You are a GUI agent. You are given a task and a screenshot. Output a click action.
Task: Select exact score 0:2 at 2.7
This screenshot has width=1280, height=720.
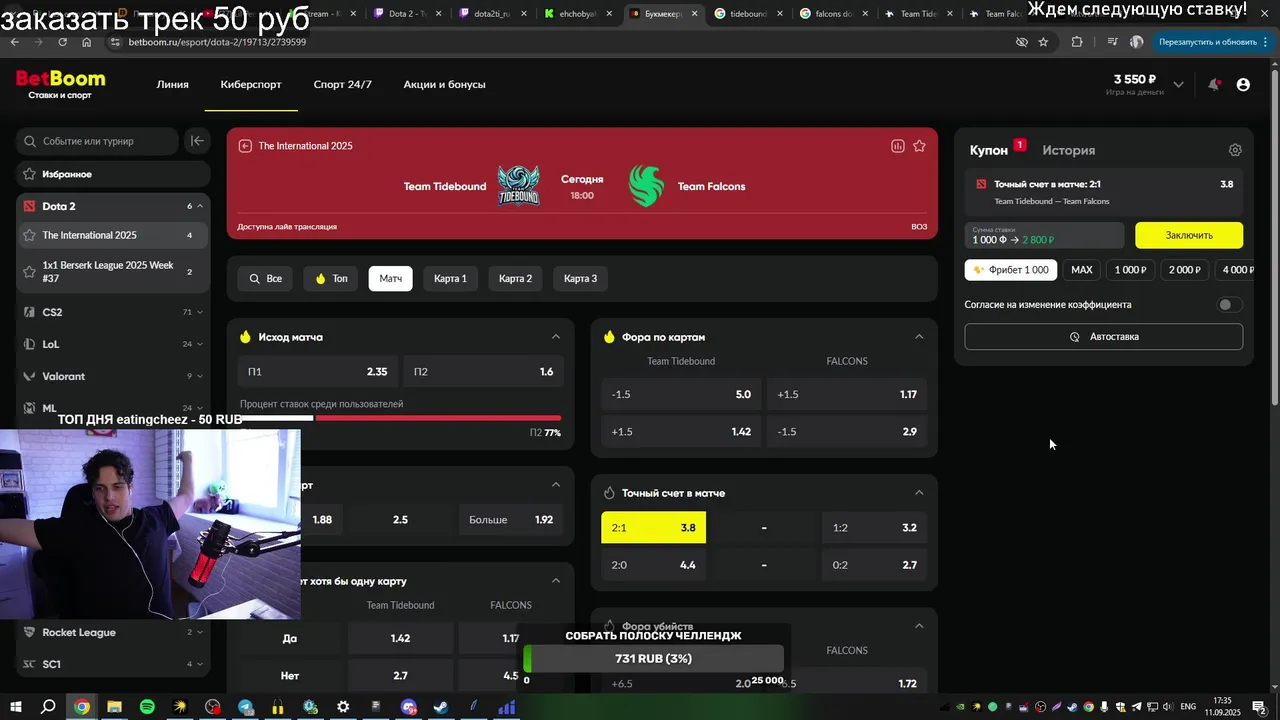pyautogui.click(x=874, y=565)
